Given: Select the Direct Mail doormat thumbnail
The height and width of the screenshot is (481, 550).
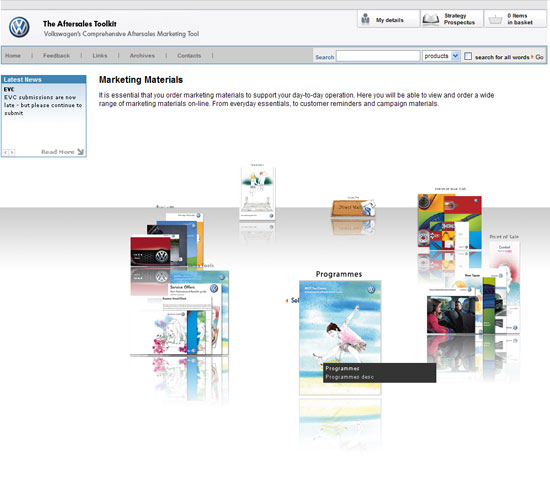Looking at the screenshot, I should click(353, 208).
